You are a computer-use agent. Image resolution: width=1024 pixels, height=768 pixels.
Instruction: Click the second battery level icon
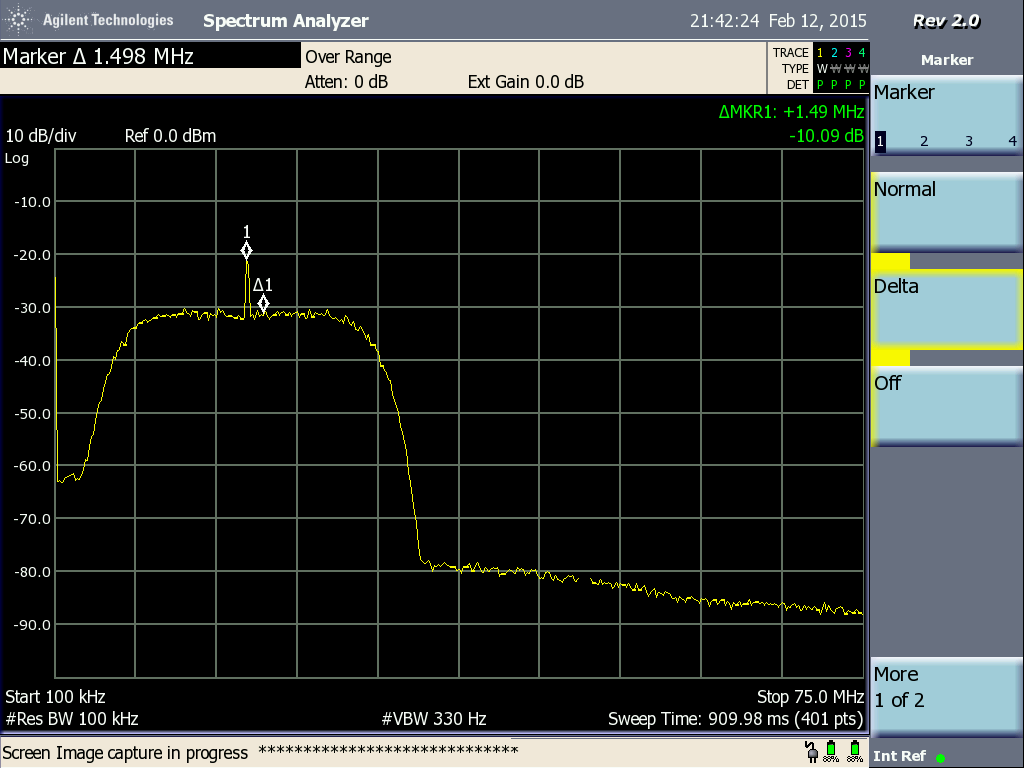(855, 751)
